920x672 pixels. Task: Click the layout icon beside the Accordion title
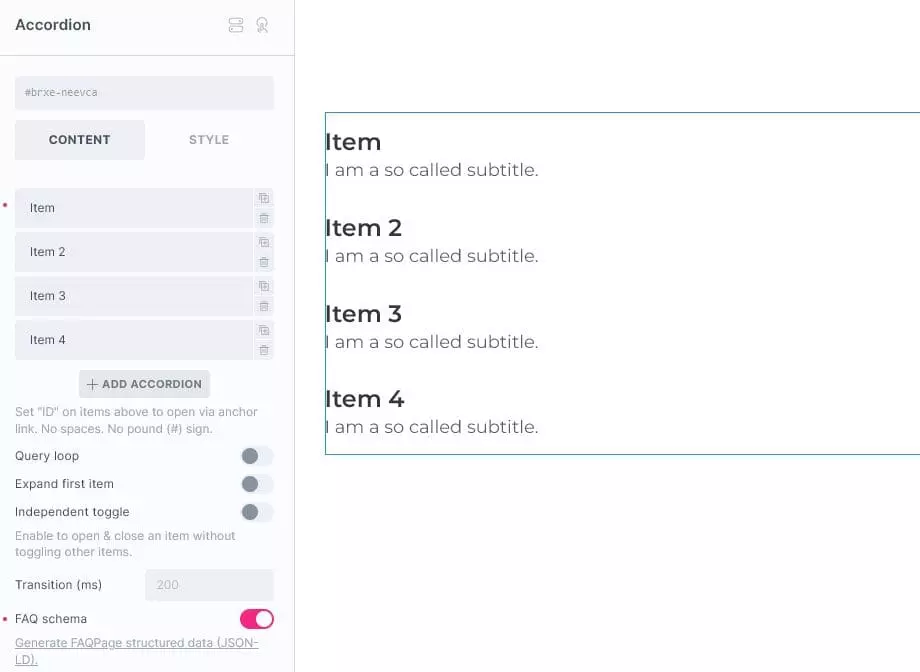pos(236,25)
